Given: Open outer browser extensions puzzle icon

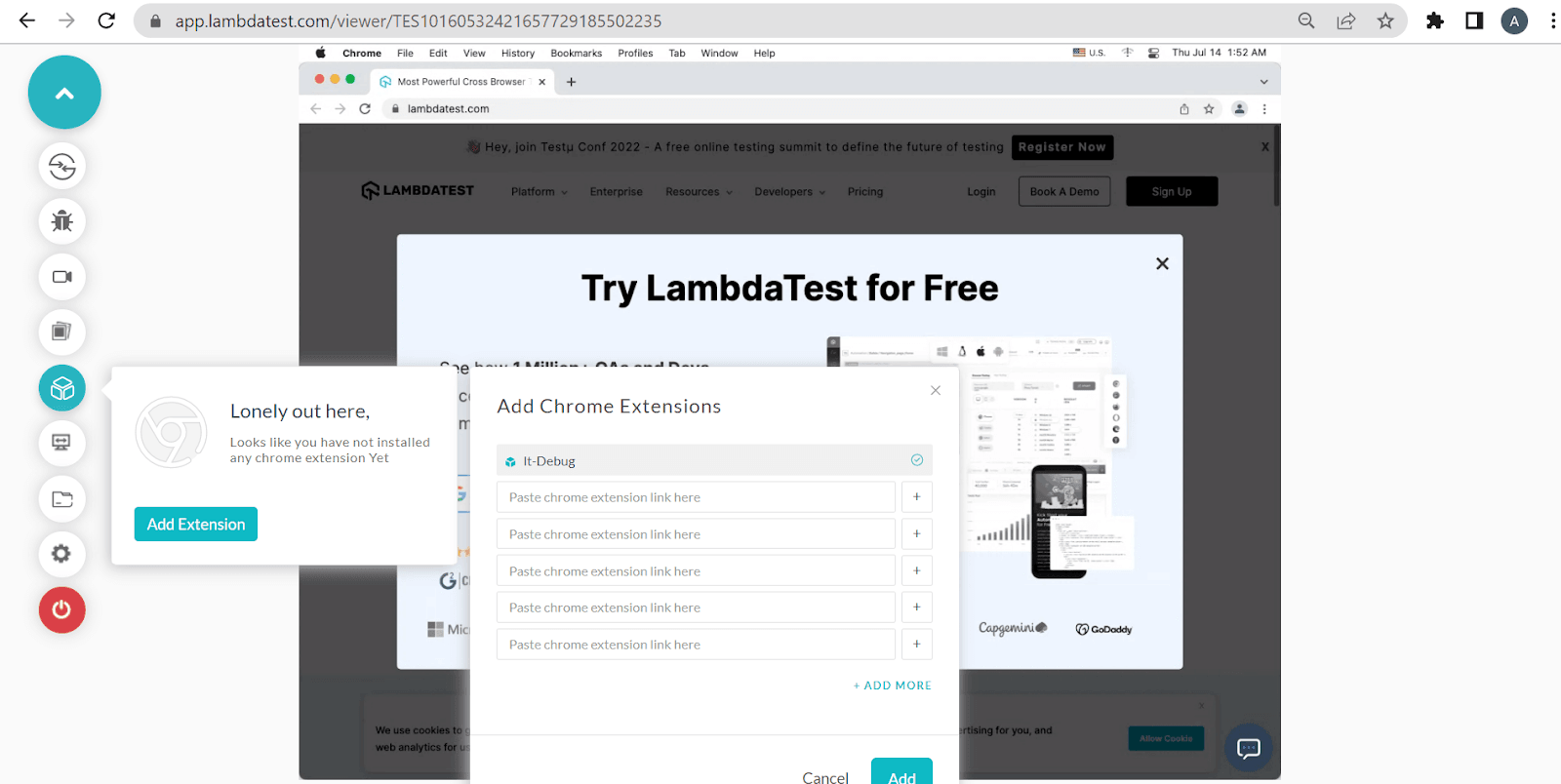Looking at the screenshot, I should coord(1435,20).
